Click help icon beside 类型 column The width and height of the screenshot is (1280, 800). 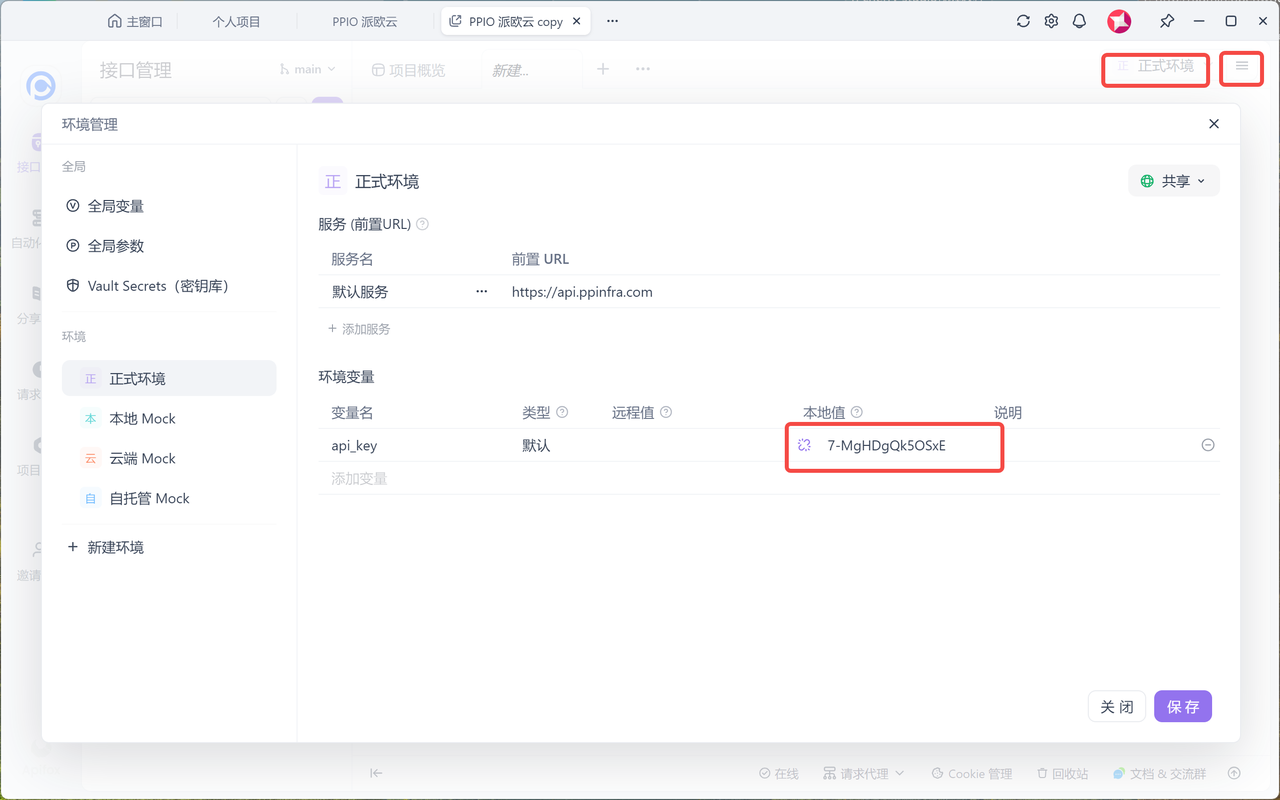[562, 412]
